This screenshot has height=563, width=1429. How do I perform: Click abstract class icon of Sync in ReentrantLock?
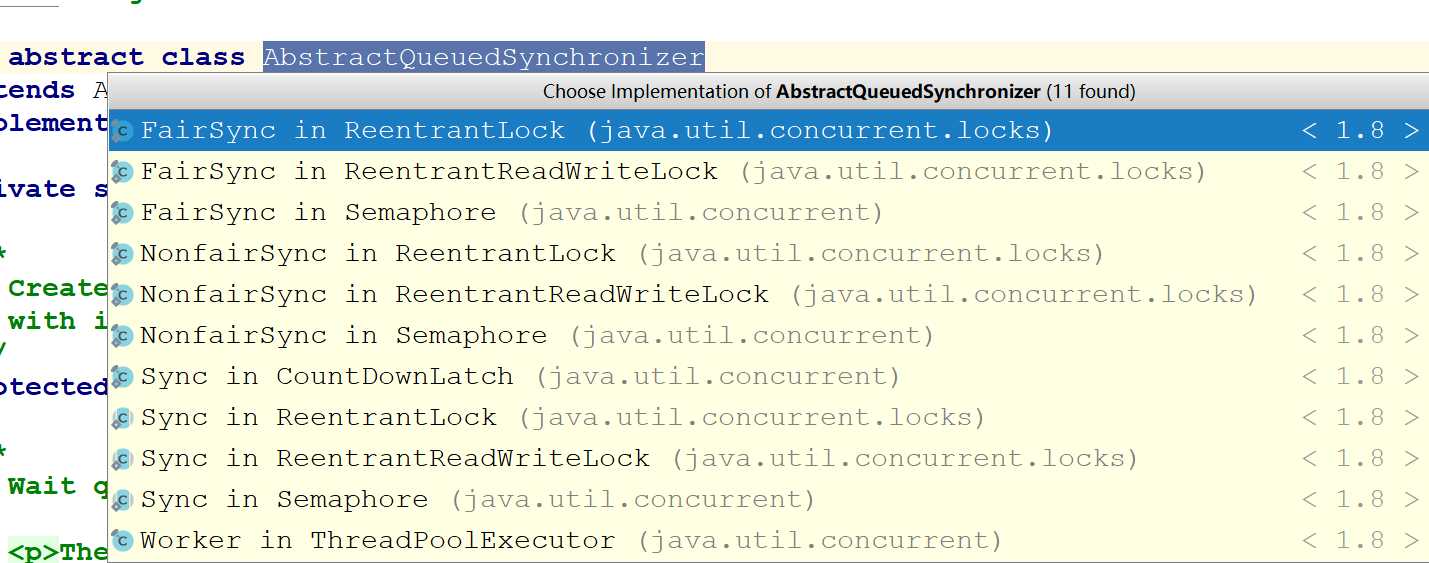[x=122, y=418]
